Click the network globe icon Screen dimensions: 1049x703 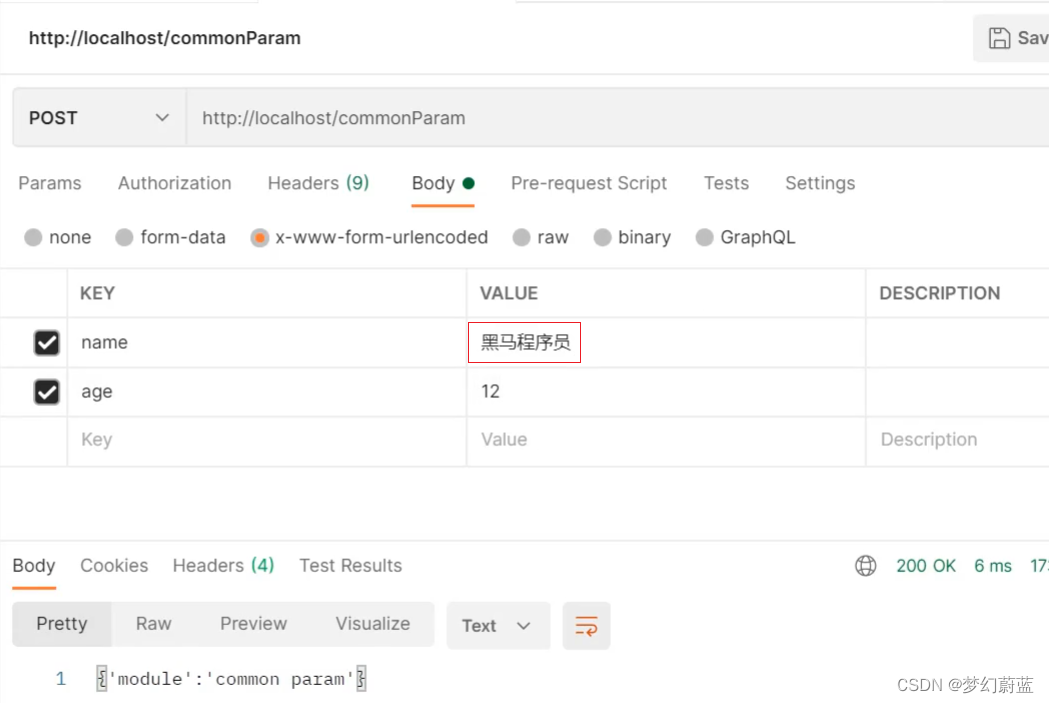[866, 566]
